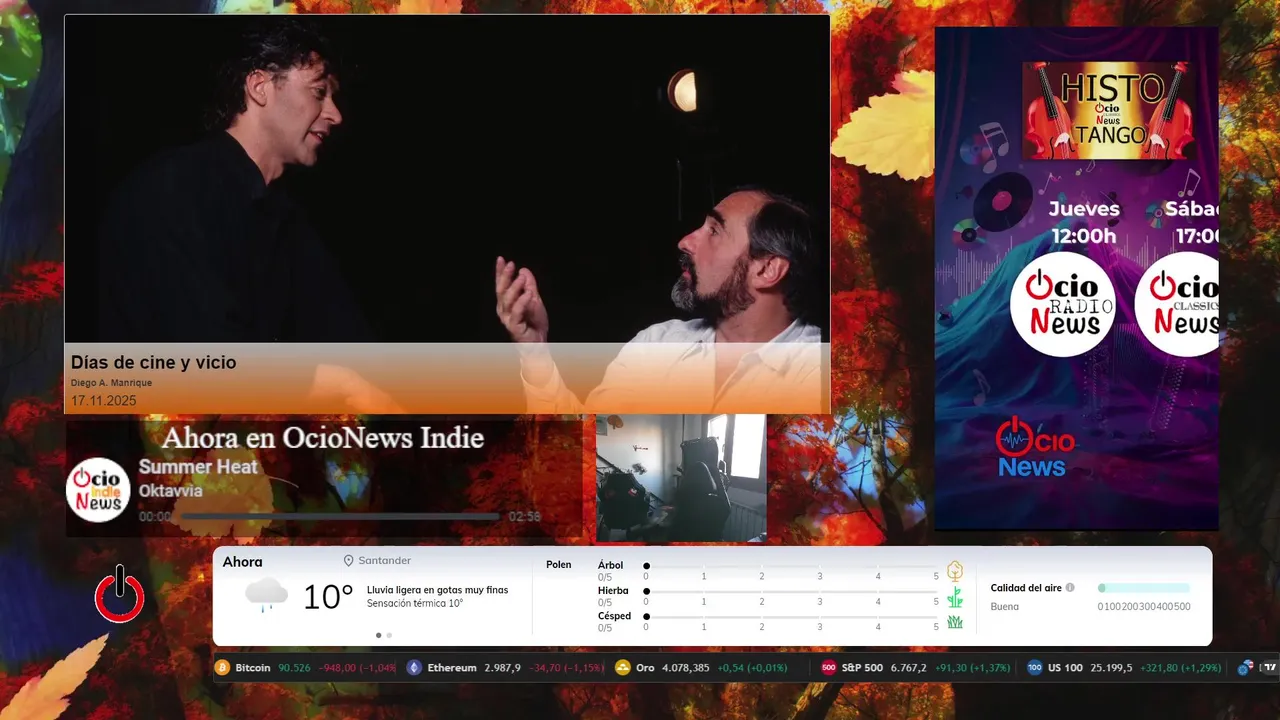1280x720 pixels.
Task: Click the air quality index bar
Action: click(x=1144, y=588)
